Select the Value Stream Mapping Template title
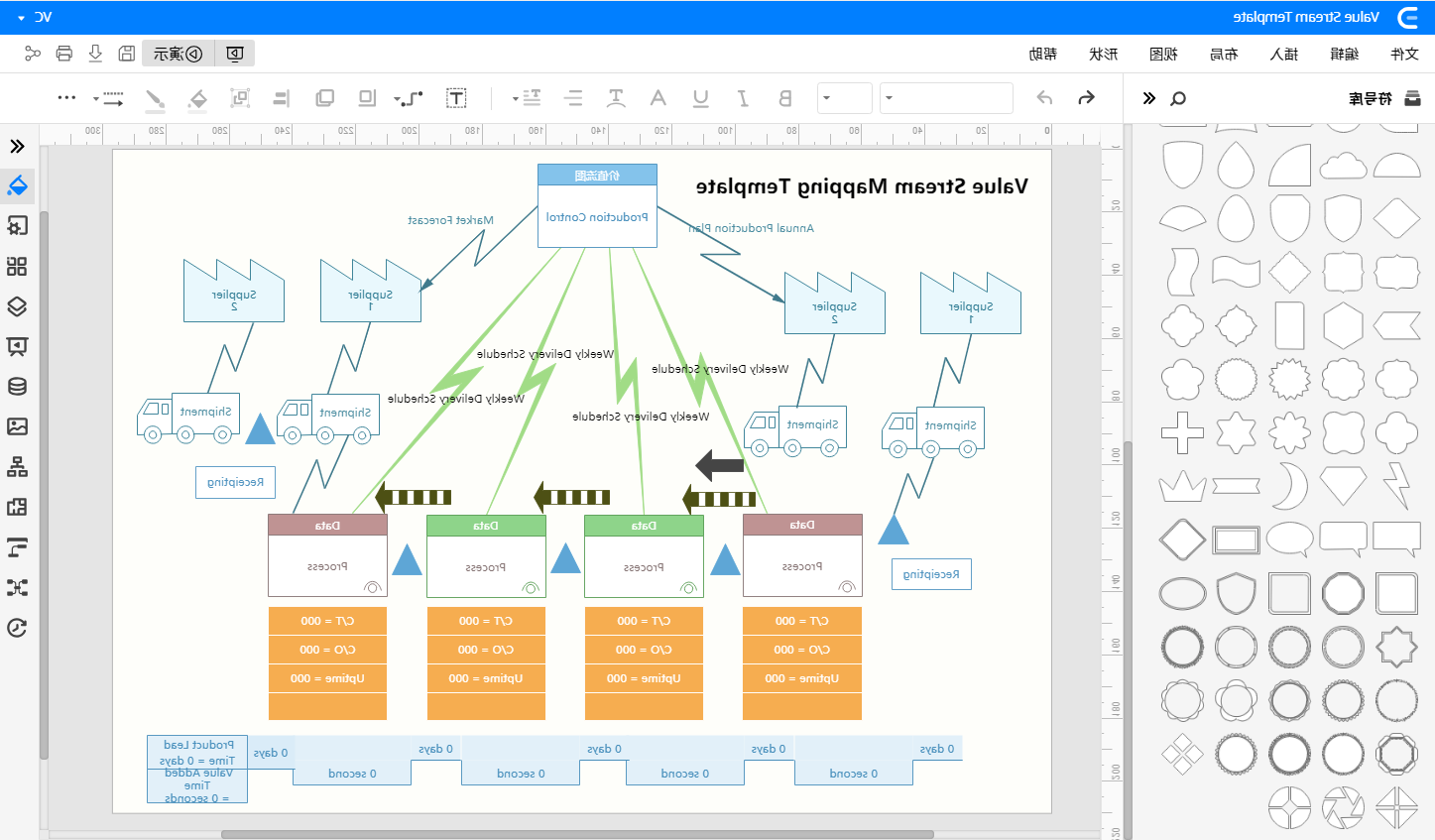Viewport: 1435px width, 840px height. coord(862,186)
